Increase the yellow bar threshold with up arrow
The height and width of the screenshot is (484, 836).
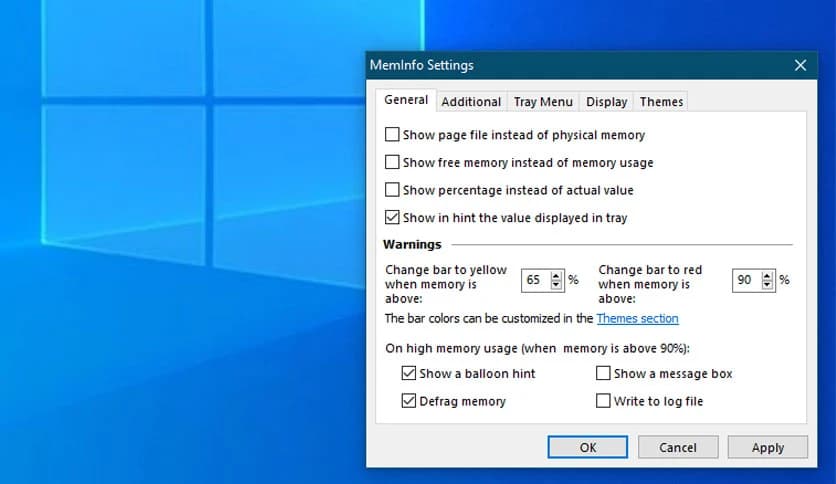[556, 276]
